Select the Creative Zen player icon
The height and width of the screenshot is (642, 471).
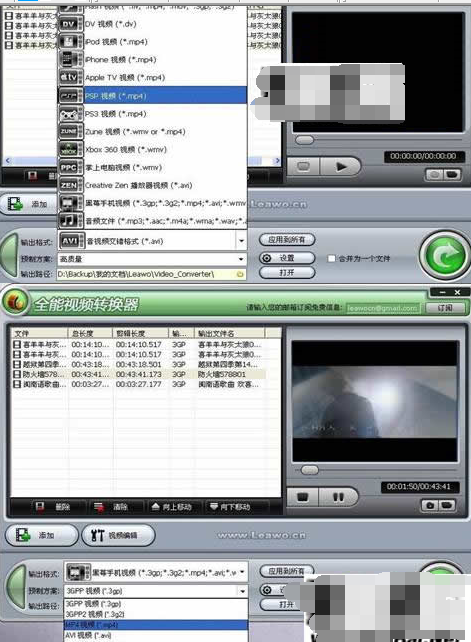pyautogui.click(x=71, y=185)
